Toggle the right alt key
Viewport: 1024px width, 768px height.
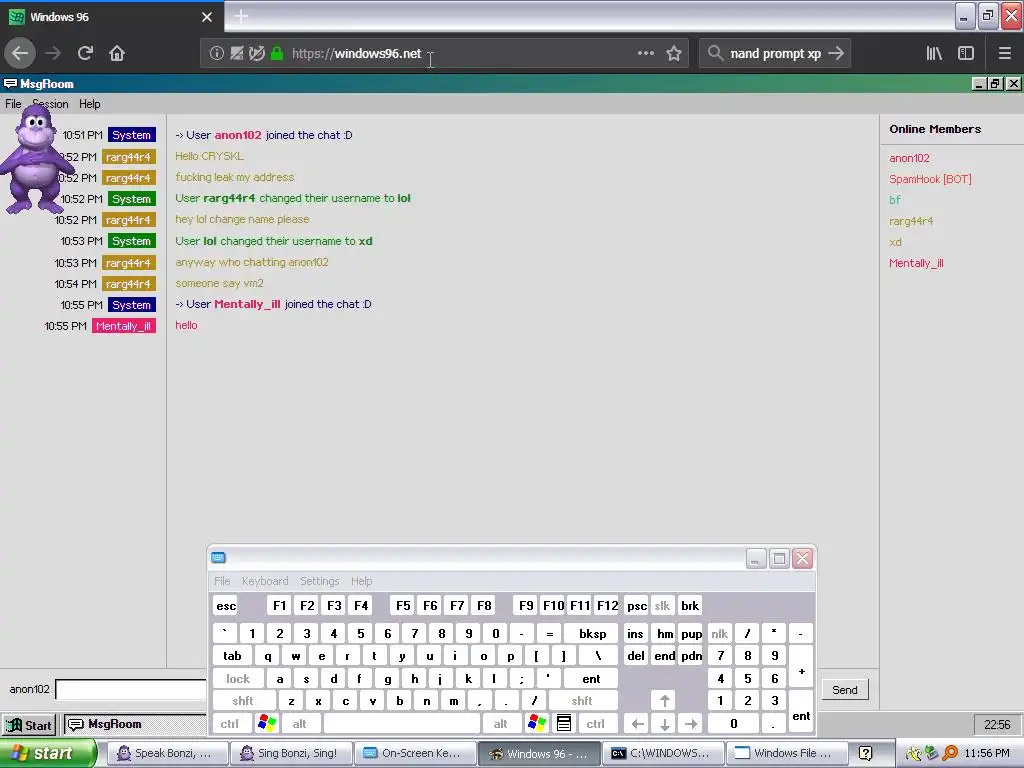click(501, 724)
